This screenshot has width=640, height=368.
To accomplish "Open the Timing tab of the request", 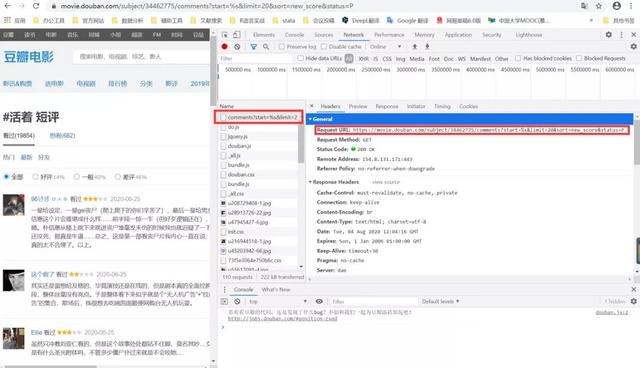I will [x=442, y=106].
